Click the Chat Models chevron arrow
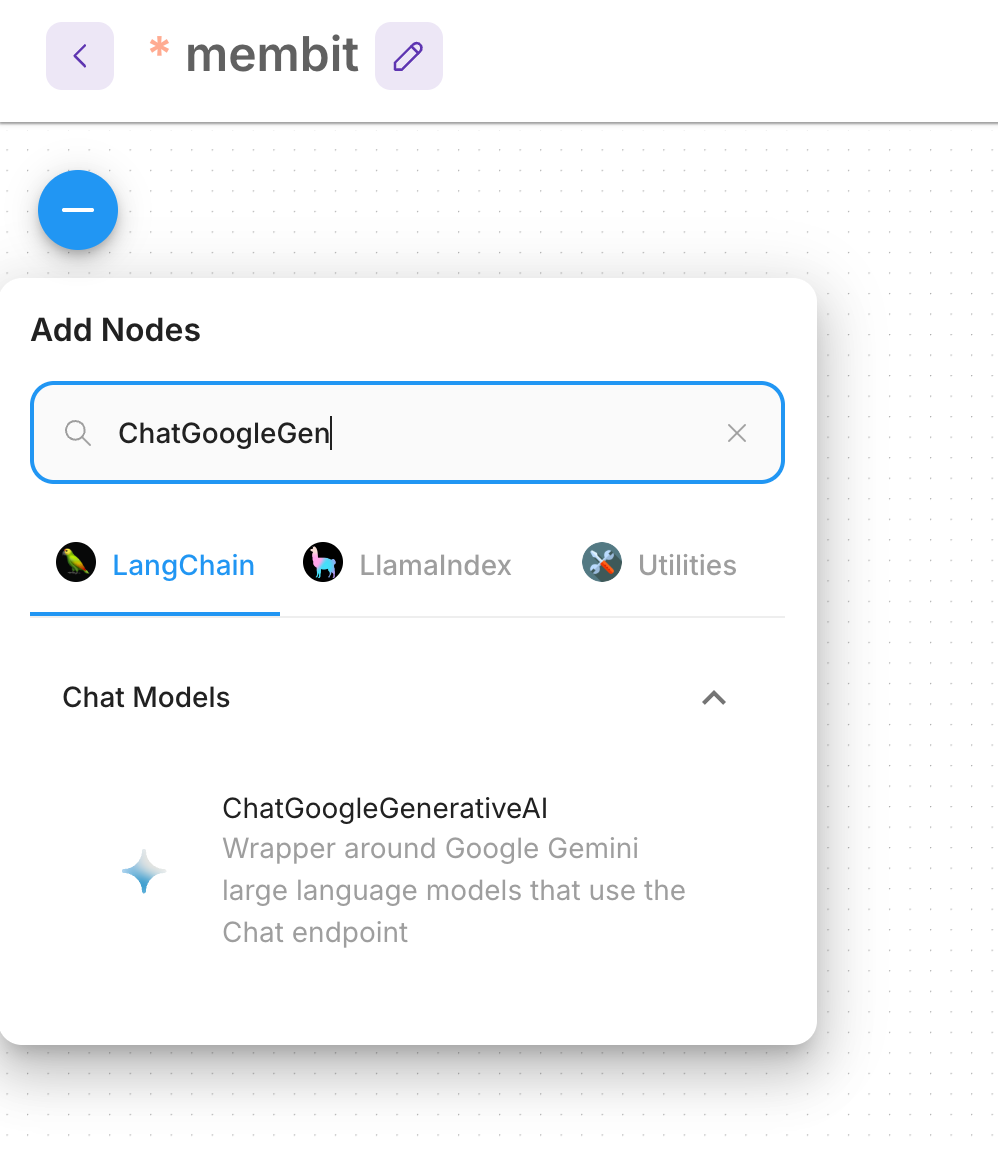This screenshot has width=998, height=1154. pos(714,698)
